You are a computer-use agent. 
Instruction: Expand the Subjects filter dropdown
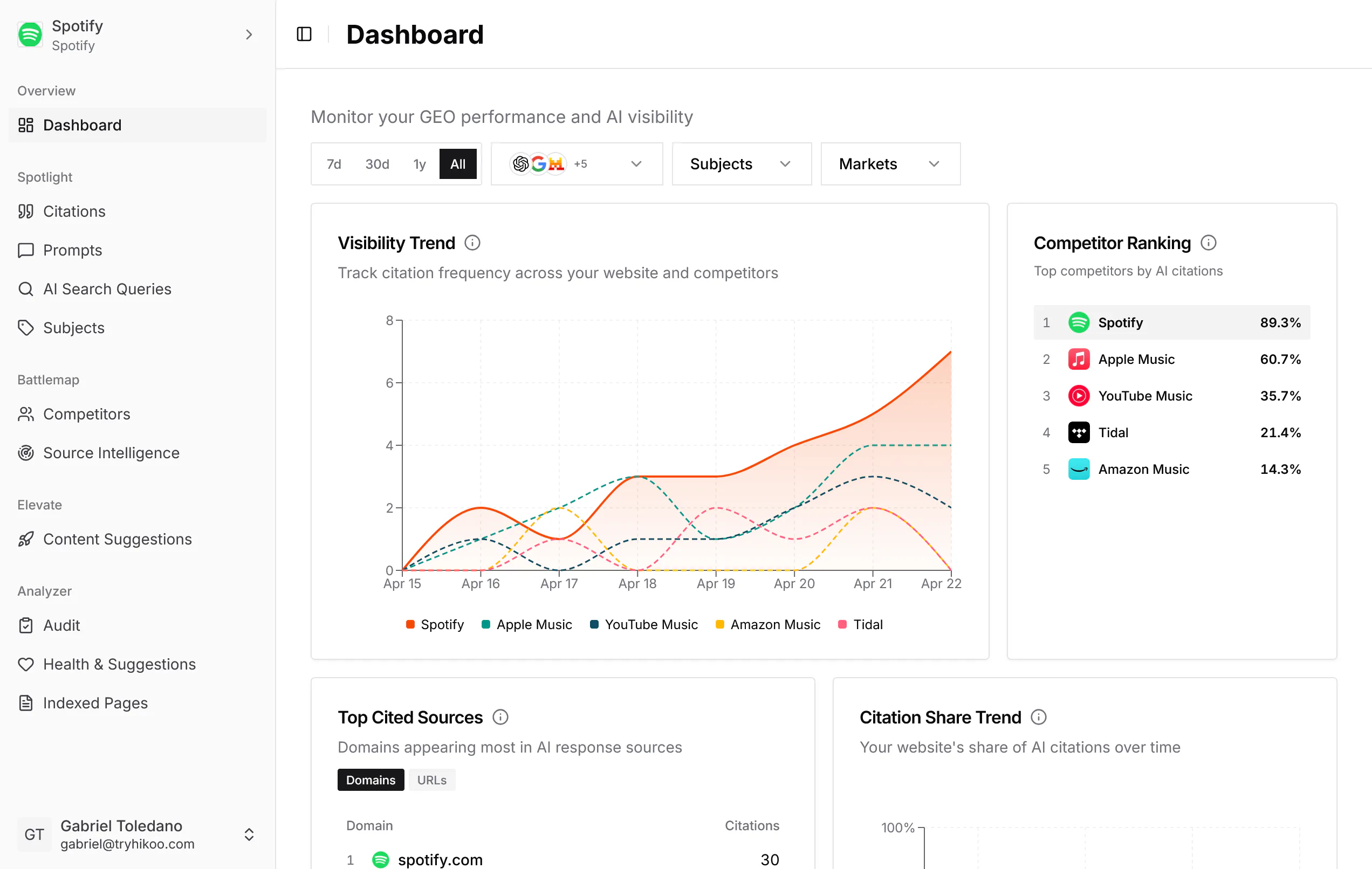point(741,164)
